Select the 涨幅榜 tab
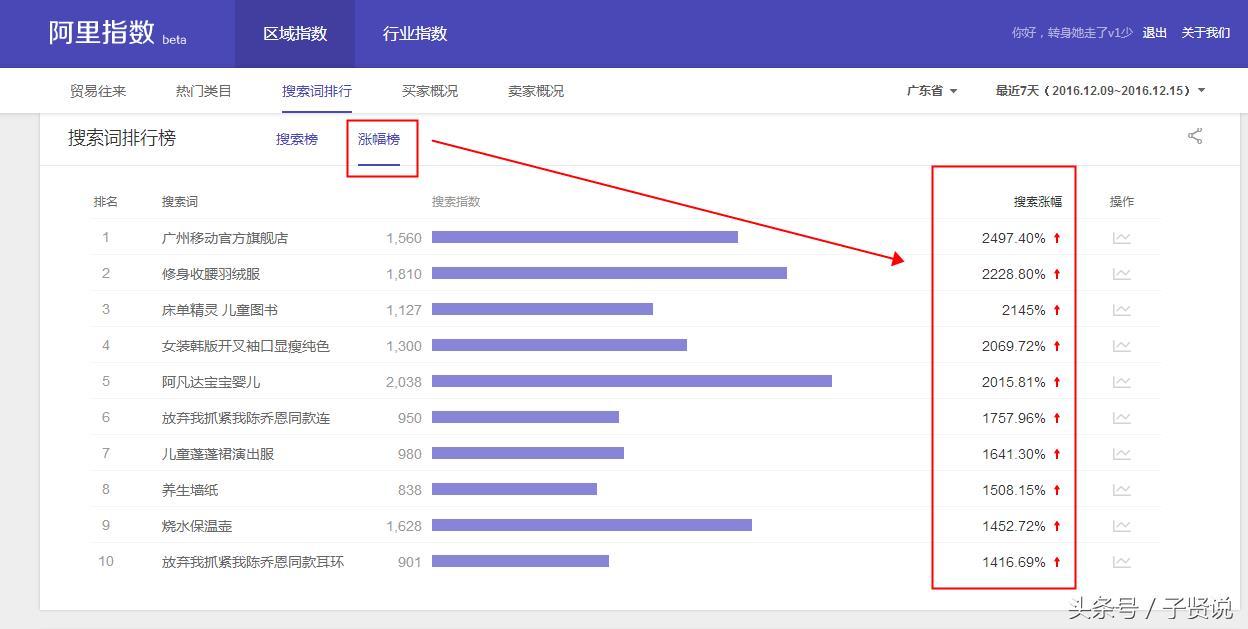This screenshot has height=629, width=1248. point(379,139)
